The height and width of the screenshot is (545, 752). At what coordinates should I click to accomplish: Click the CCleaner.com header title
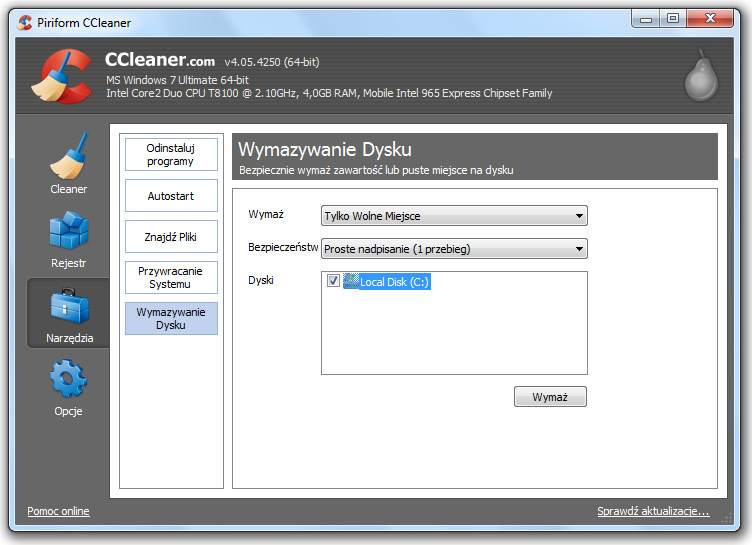[160, 59]
